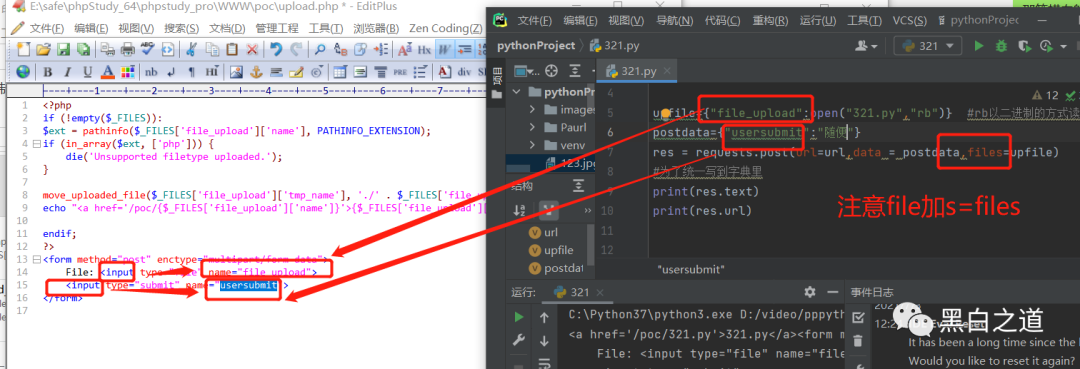Run 321 with green play button

(979, 46)
